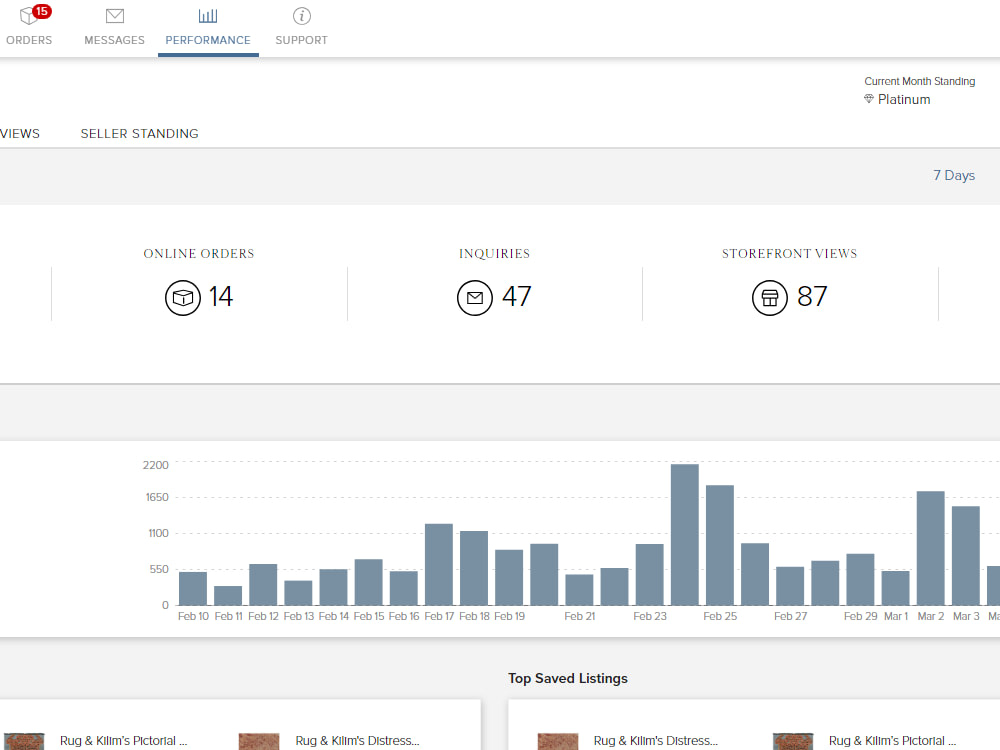Click the Feb 11 chart bar
Viewport: 1000px width, 750px height.
tap(228, 596)
